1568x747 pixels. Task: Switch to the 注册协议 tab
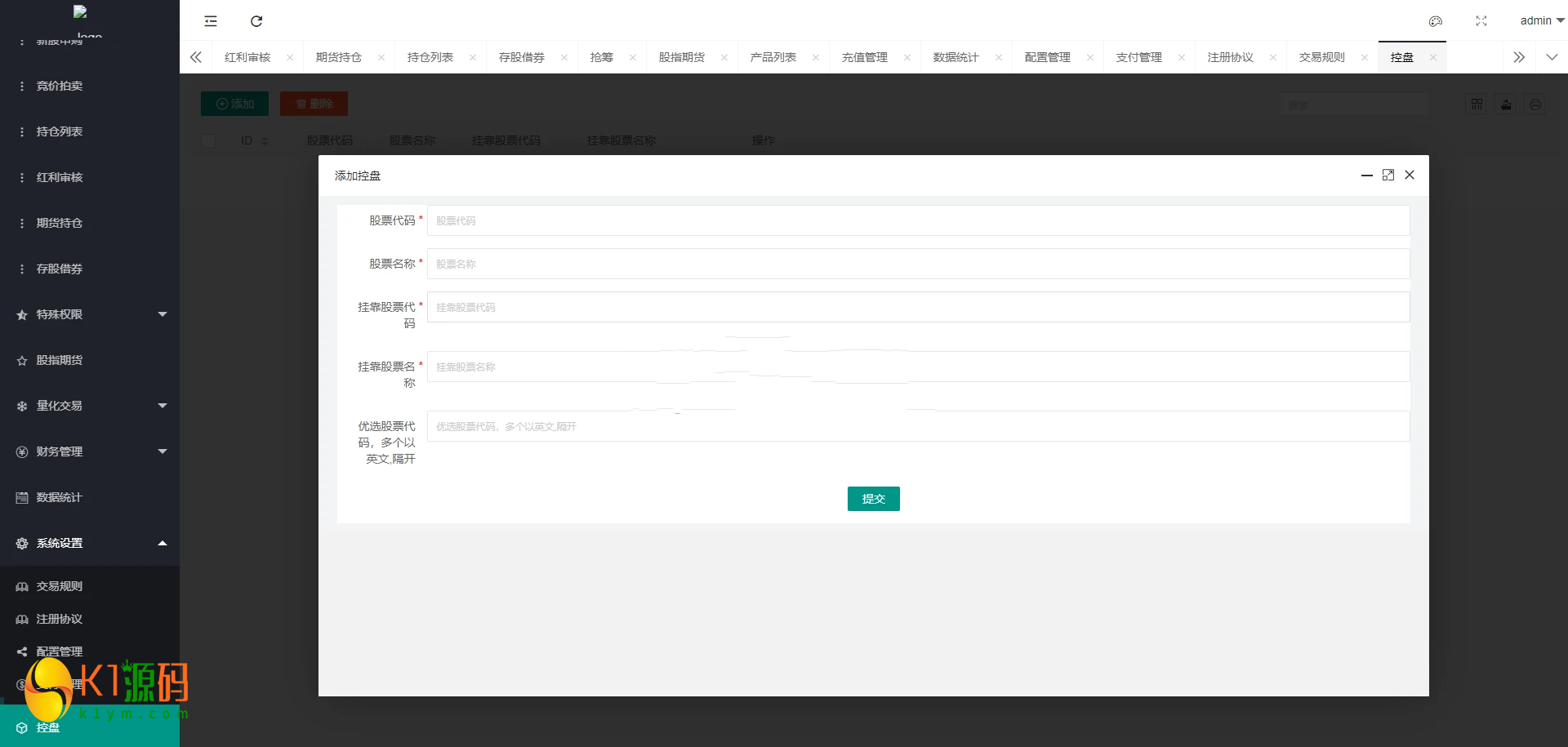1231,57
